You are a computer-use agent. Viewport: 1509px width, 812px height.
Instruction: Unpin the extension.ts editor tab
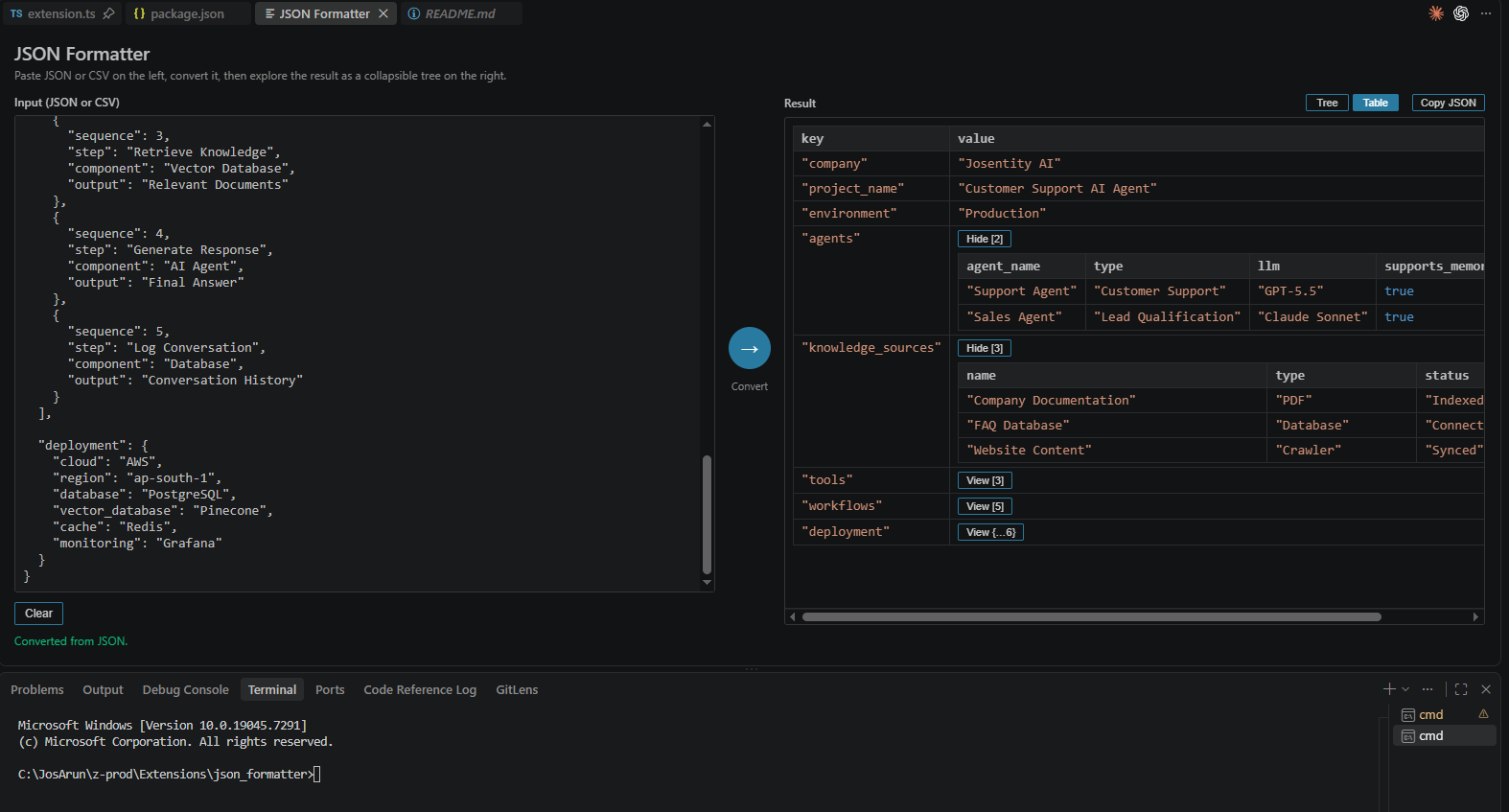[108, 13]
